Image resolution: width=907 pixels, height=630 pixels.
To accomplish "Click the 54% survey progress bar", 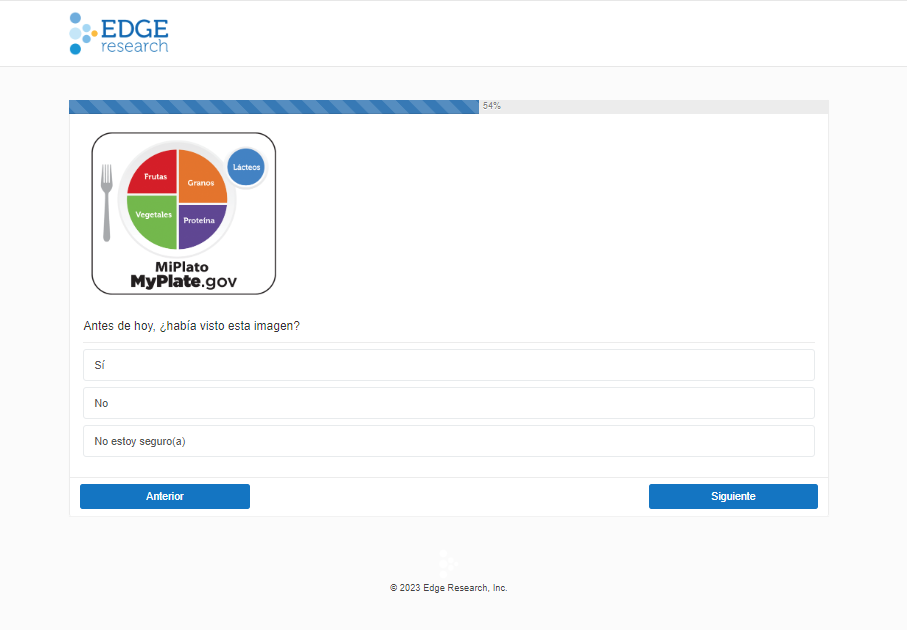I will pos(448,106).
